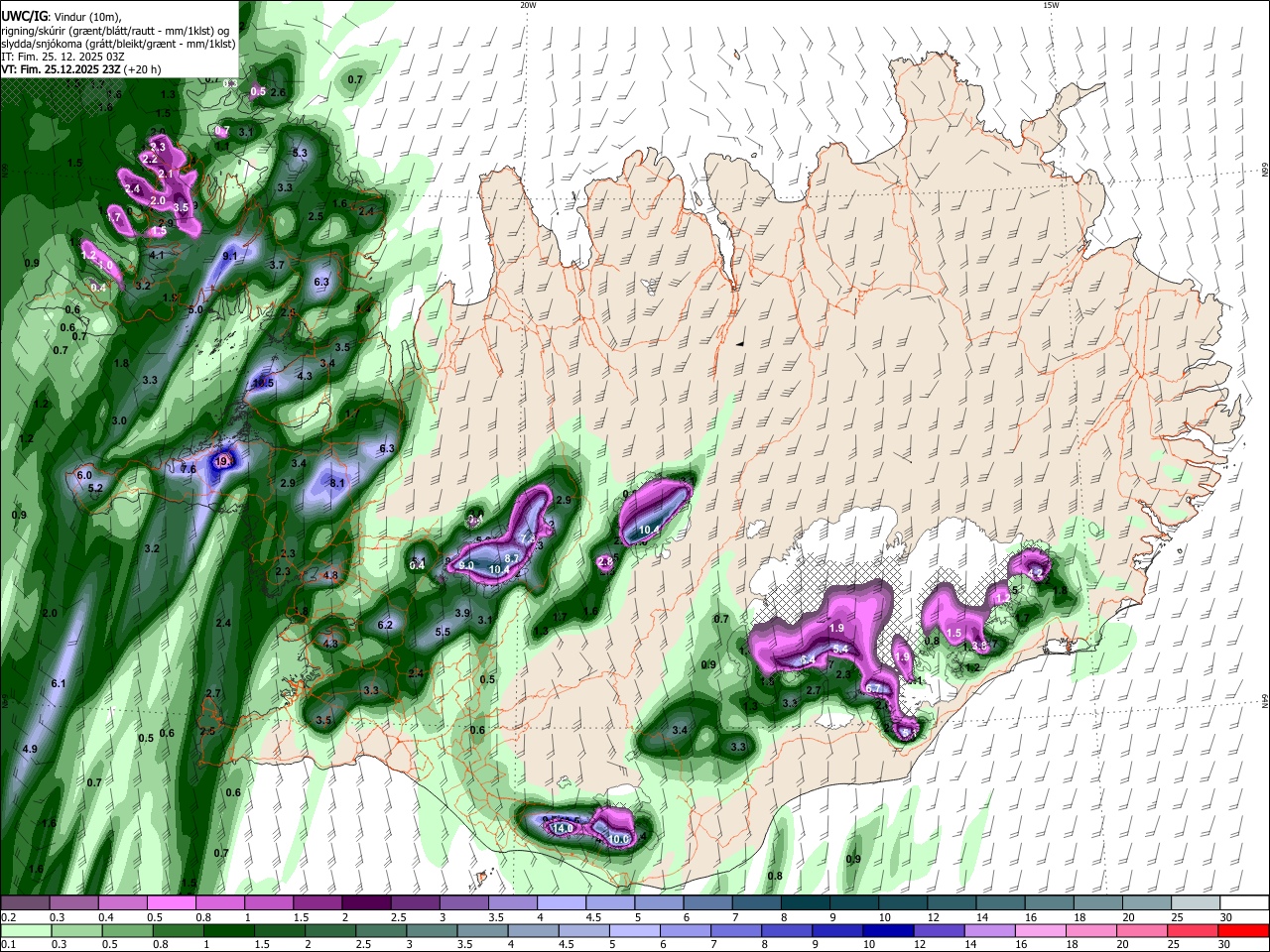Image resolution: width=1270 pixels, height=952 pixels.
Task: Click the '4.2' snowfall value in the southeast
Action: (1036, 573)
